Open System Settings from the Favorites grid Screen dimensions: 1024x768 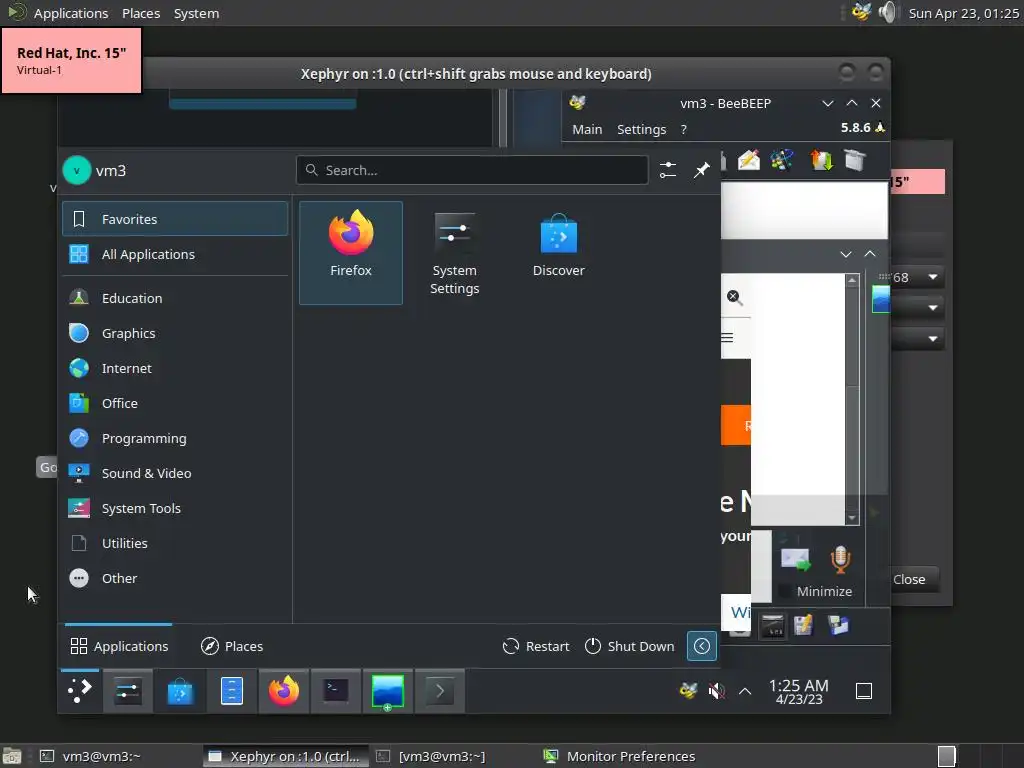pyautogui.click(x=455, y=252)
